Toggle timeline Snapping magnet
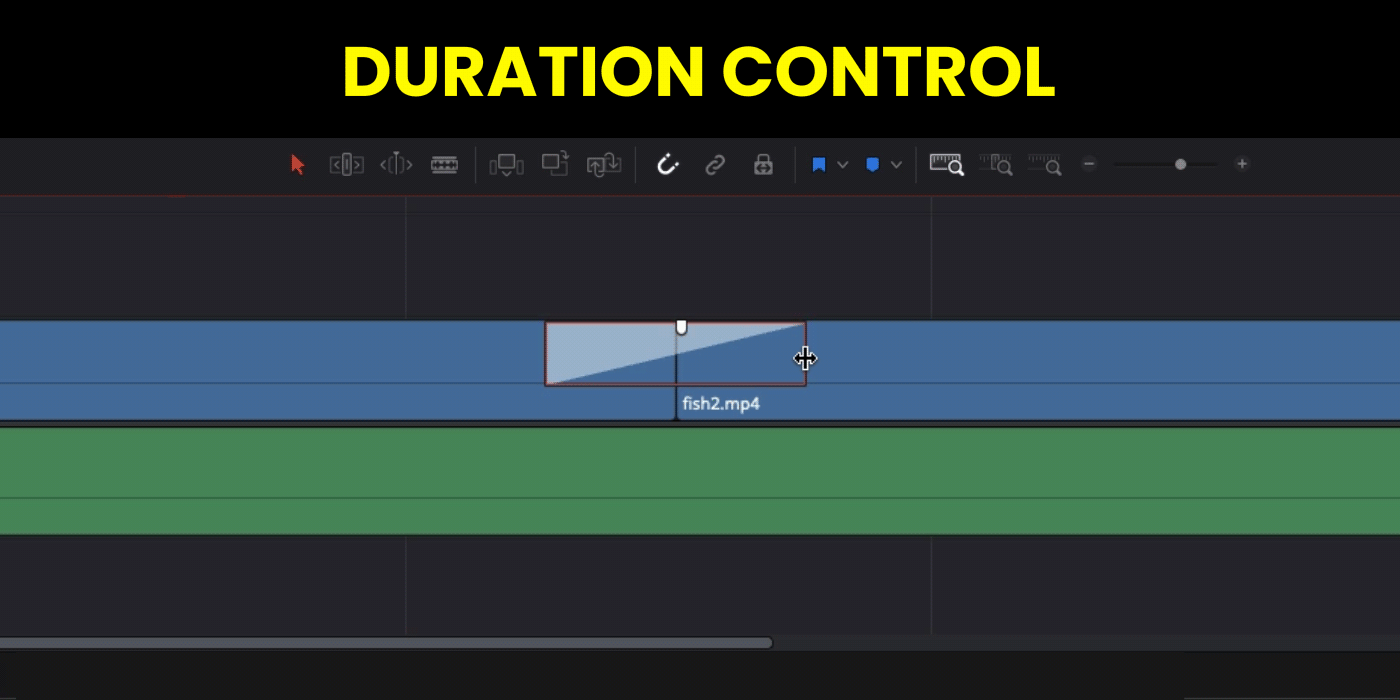 [667, 165]
